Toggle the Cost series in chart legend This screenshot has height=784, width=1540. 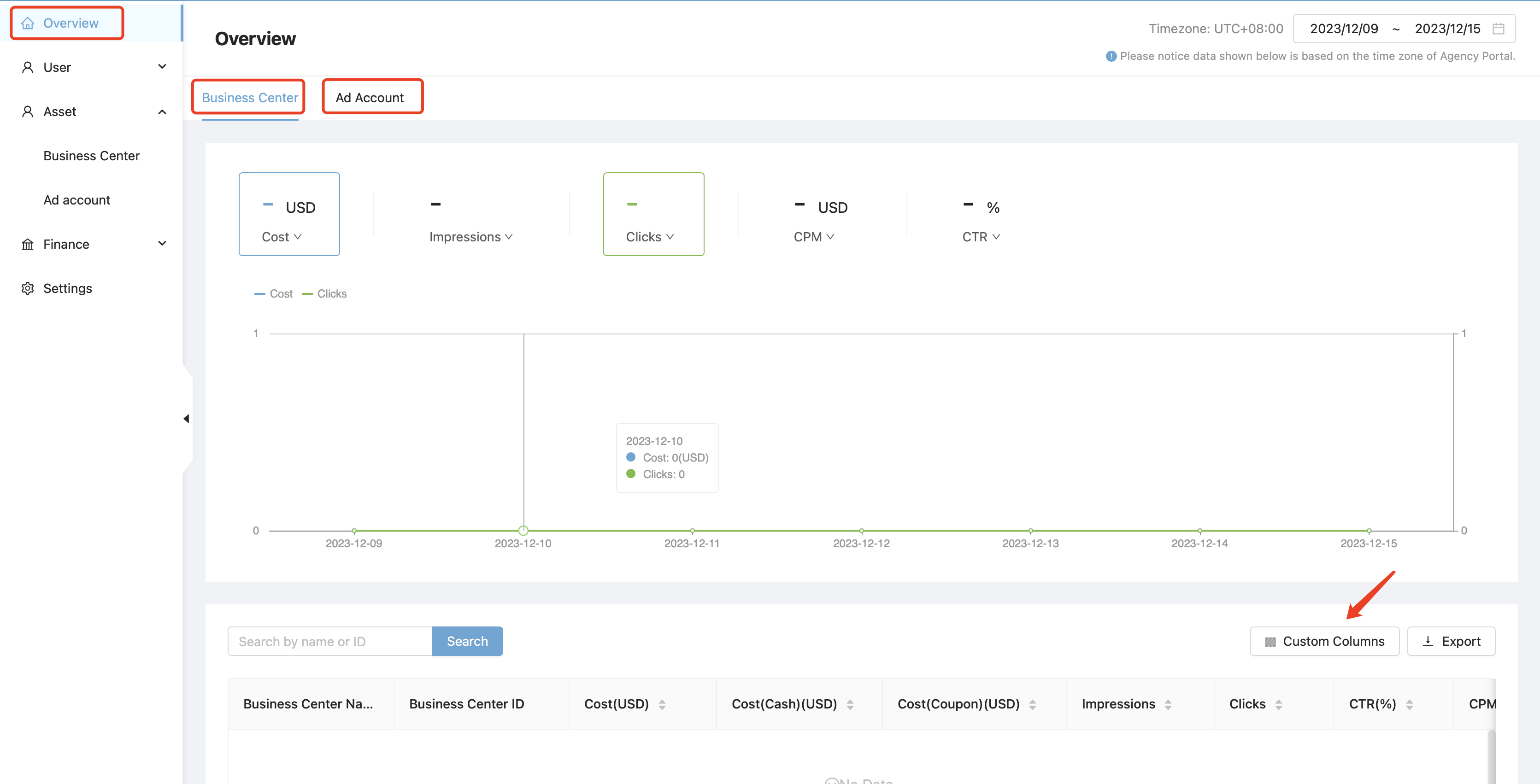274,294
